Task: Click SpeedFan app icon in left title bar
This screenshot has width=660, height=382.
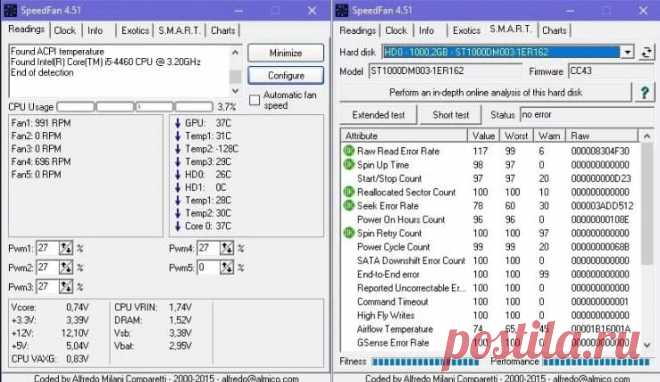Action: 10,10
